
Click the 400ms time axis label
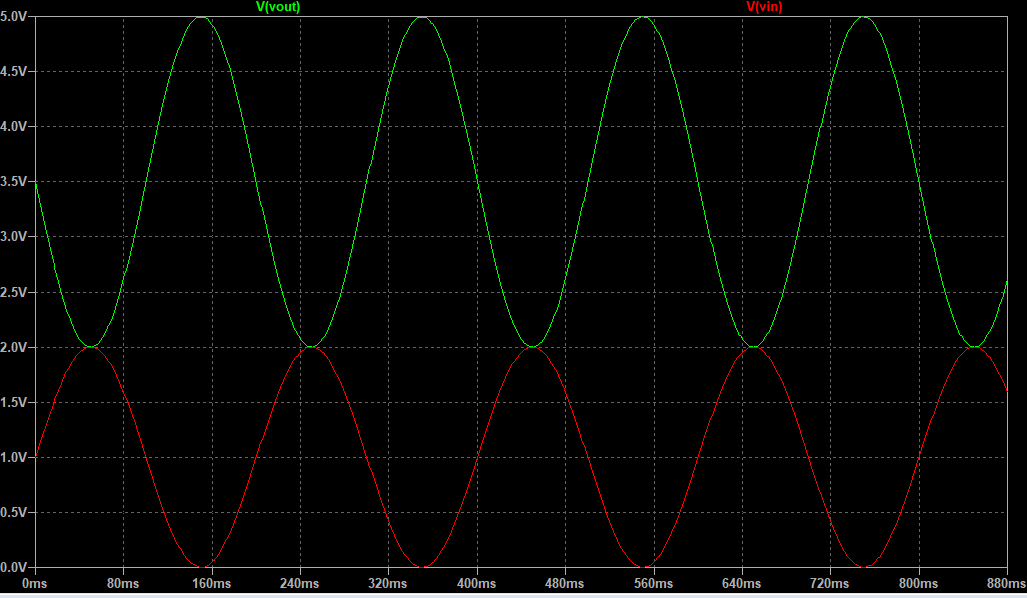click(x=477, y=583)
